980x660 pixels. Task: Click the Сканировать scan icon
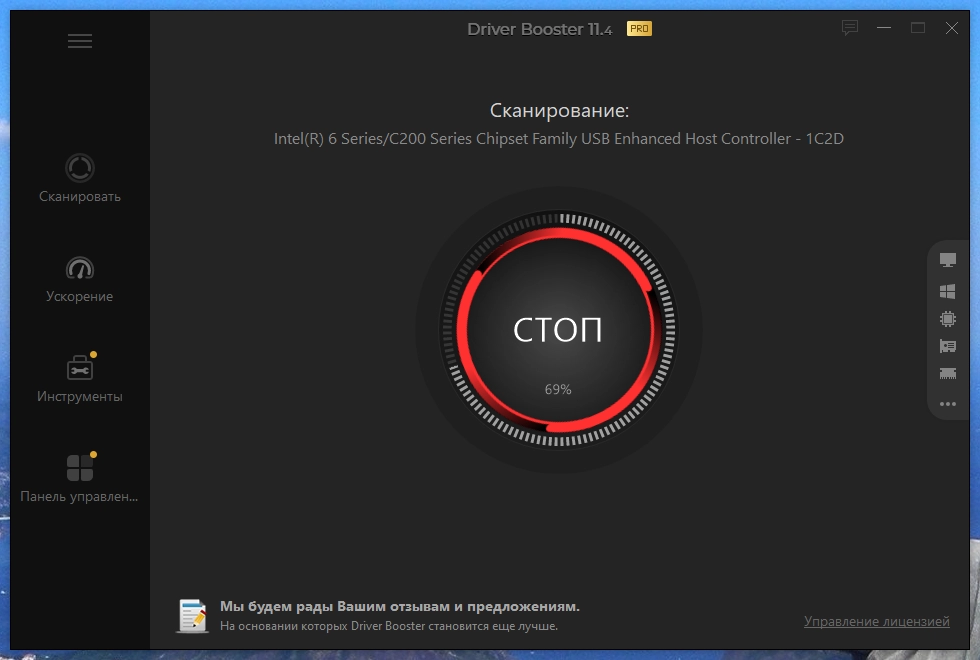[80, 168]
